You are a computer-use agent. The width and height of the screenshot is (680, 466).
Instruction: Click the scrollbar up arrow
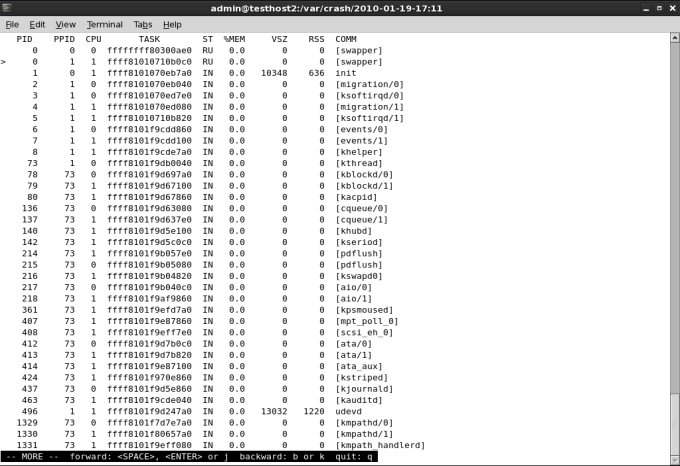[675, 38]
